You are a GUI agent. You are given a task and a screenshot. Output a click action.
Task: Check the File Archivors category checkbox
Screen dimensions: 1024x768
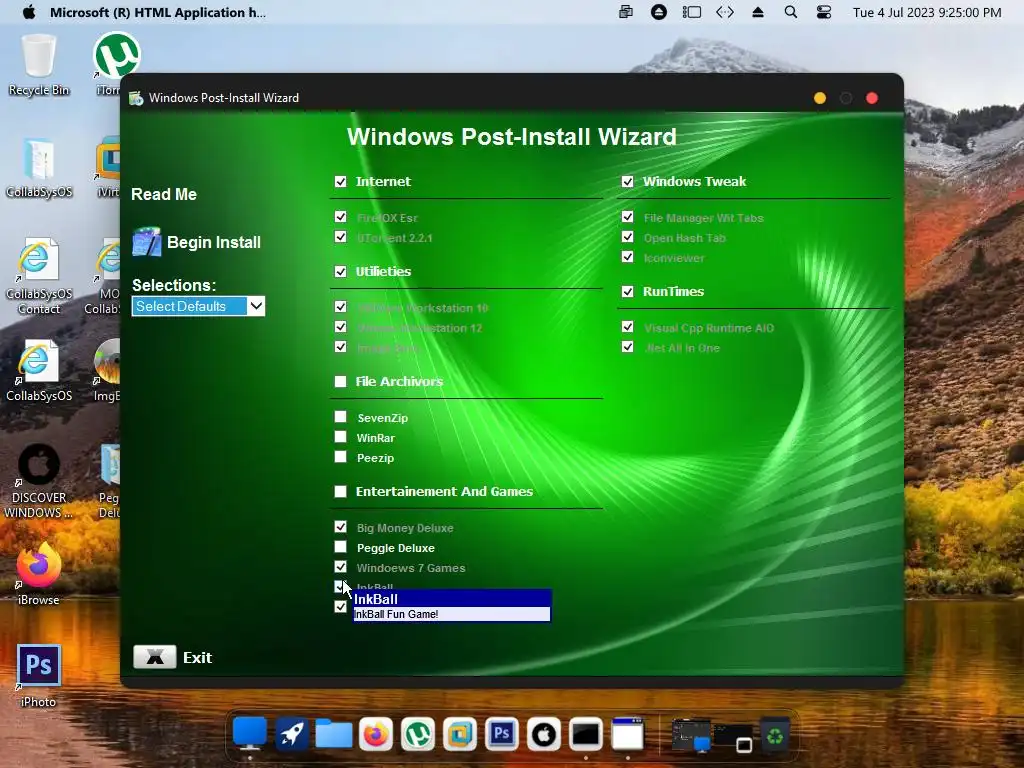pyautogui.click(x=340, y=381)
